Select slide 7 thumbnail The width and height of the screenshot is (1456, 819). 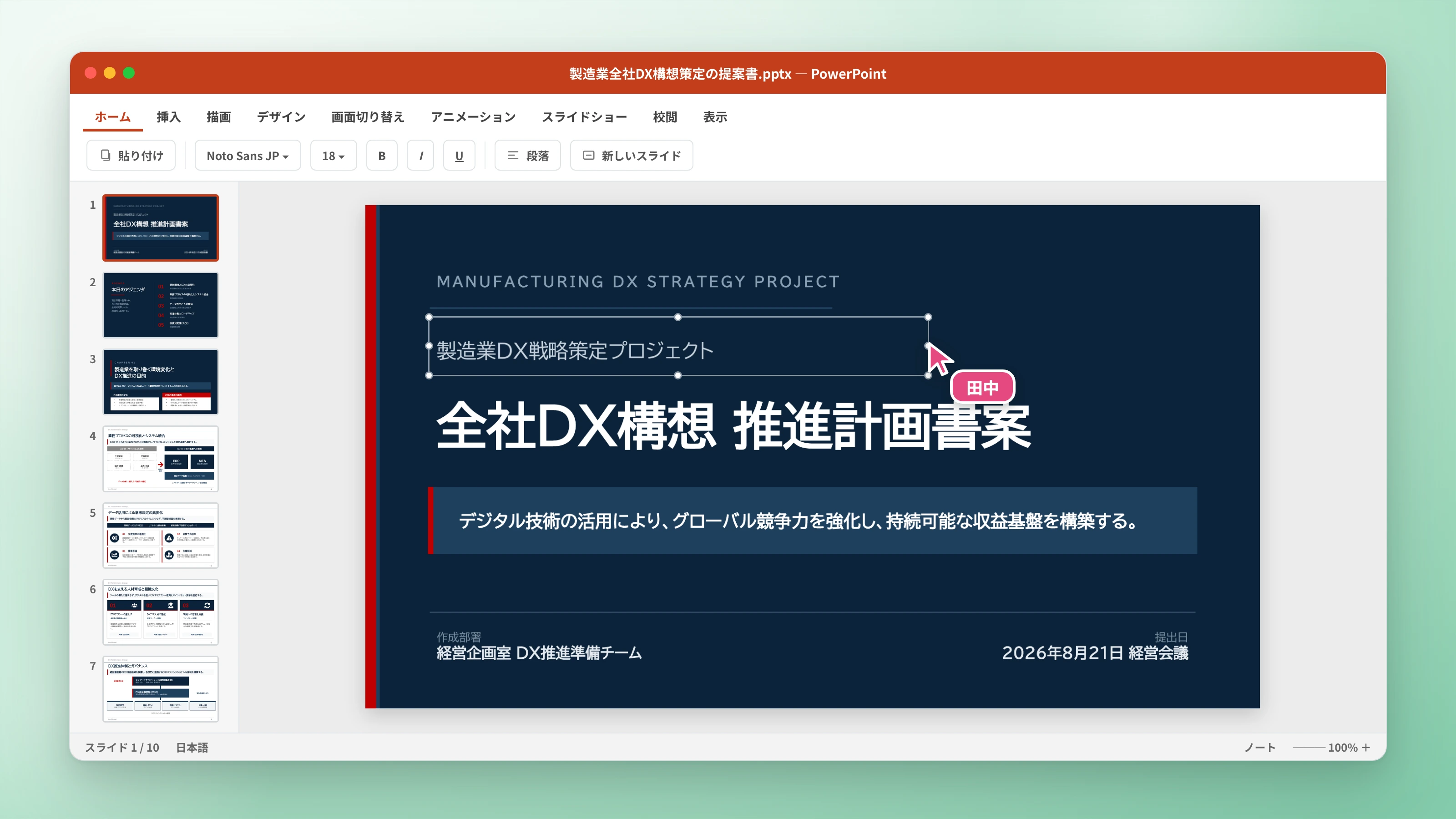(161, 689)
